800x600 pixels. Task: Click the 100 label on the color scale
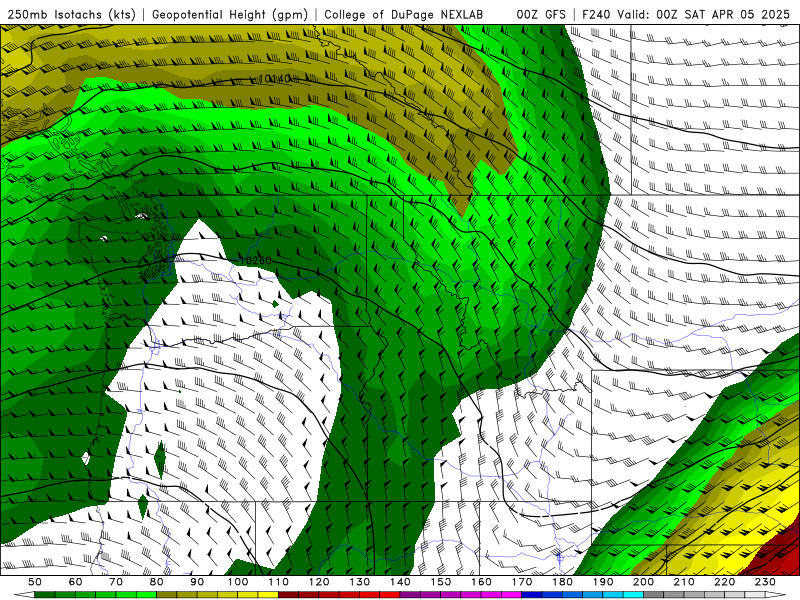(238, 582)
